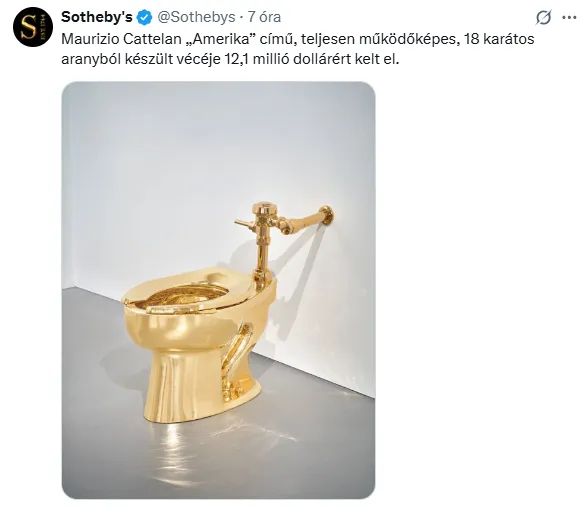Open the Sotheby's profile avatar
Screen dimensions: 584x508
pos(33,27)
